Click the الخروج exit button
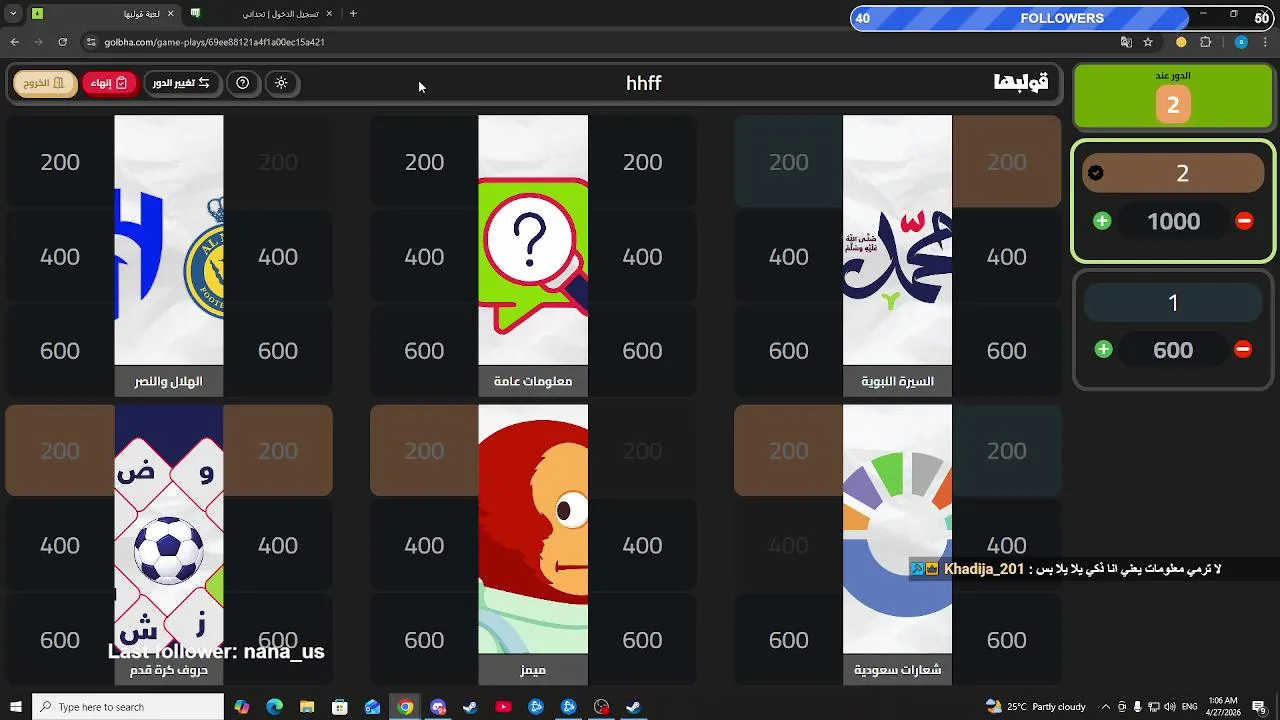This screenshot has width=1280, height=720. [x=45, y=83]
